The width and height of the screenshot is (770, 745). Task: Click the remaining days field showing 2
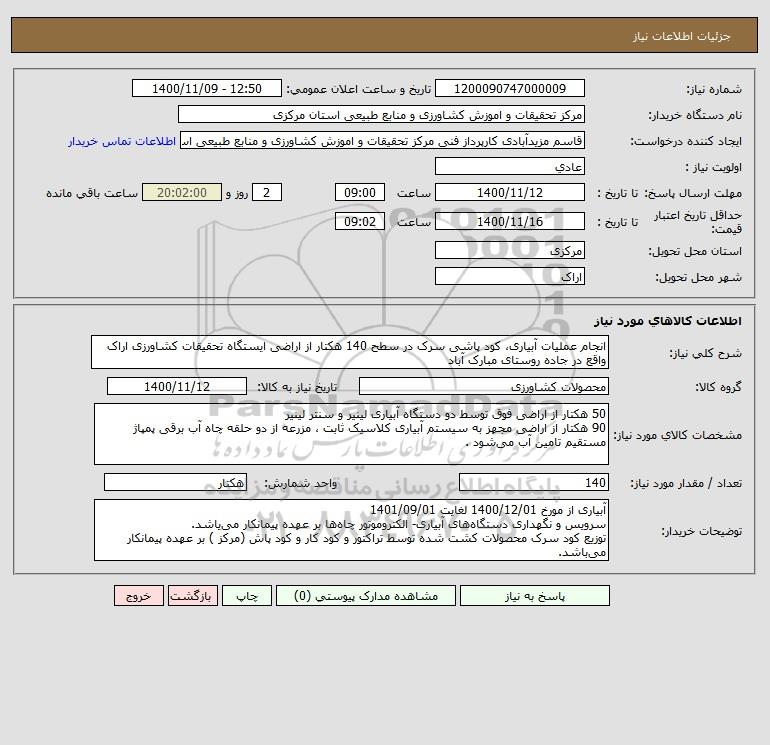pyautogui.click(x=267, y=193)
